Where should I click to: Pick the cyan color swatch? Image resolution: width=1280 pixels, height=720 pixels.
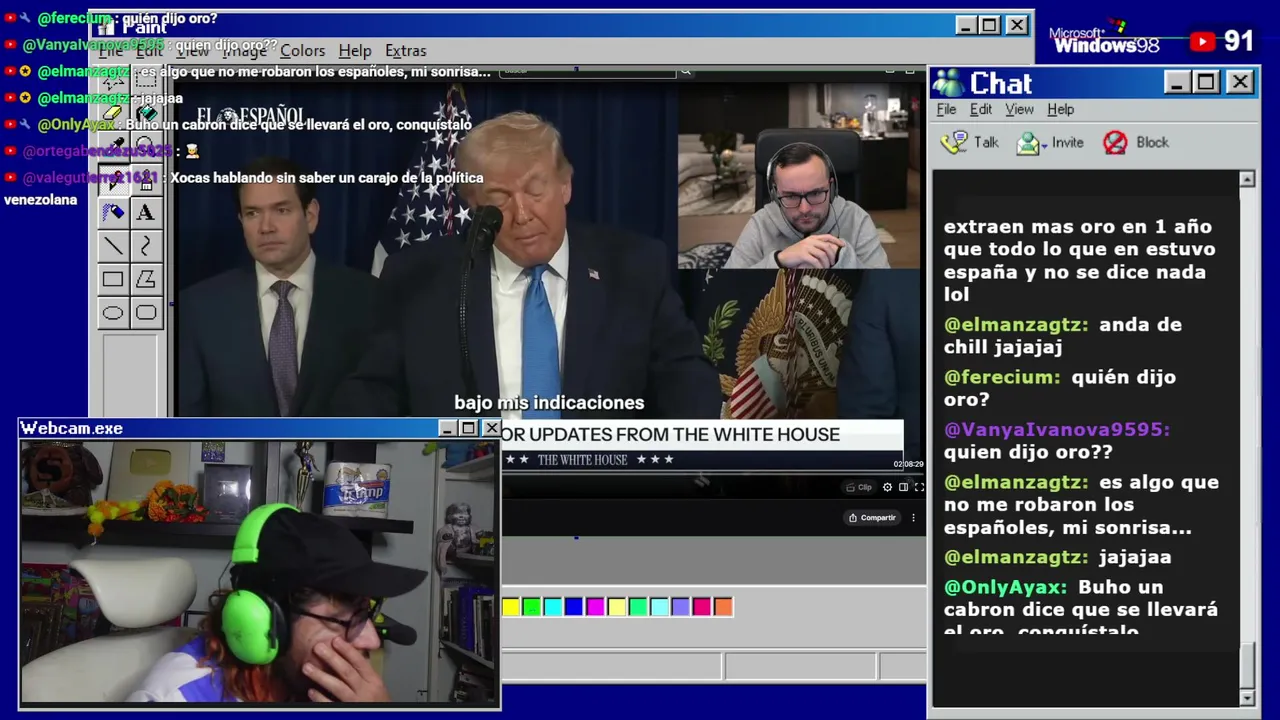[553, 606]
